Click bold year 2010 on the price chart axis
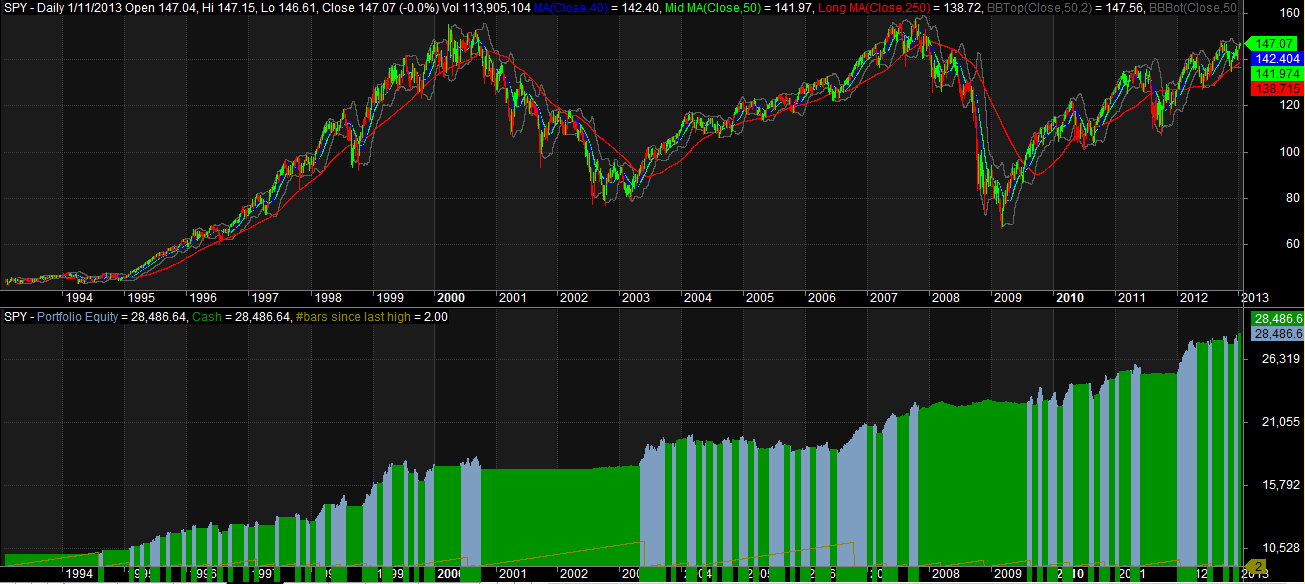Viewport: 1305px width, 584px height. pos(1070,298)
